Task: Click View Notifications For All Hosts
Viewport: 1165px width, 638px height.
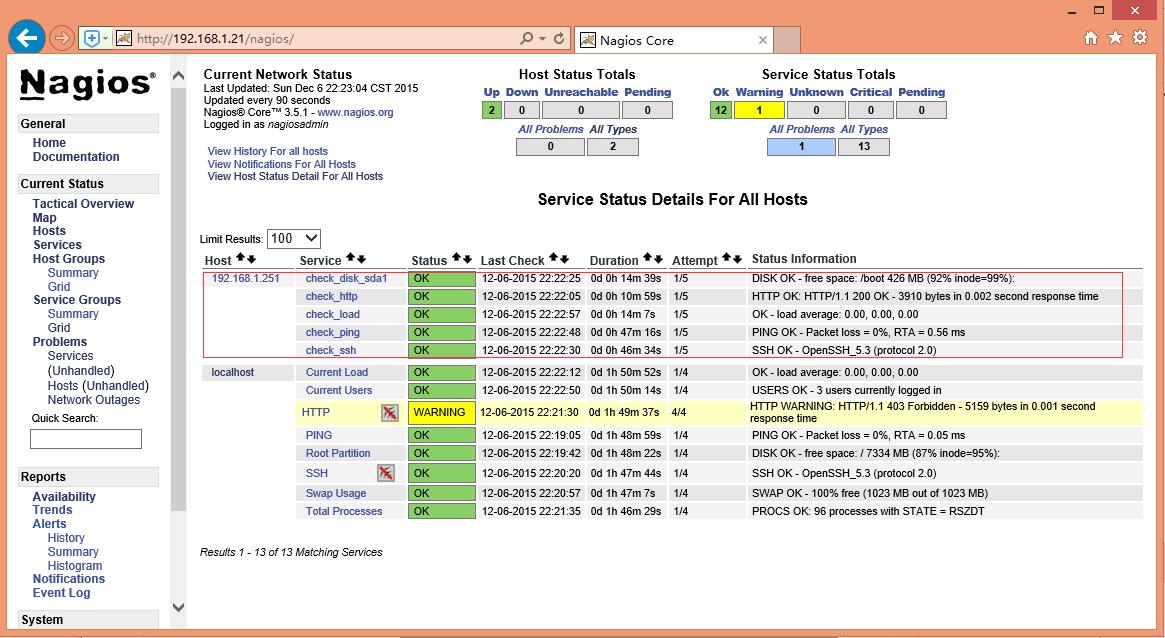Action: click(x=282, y=164)
